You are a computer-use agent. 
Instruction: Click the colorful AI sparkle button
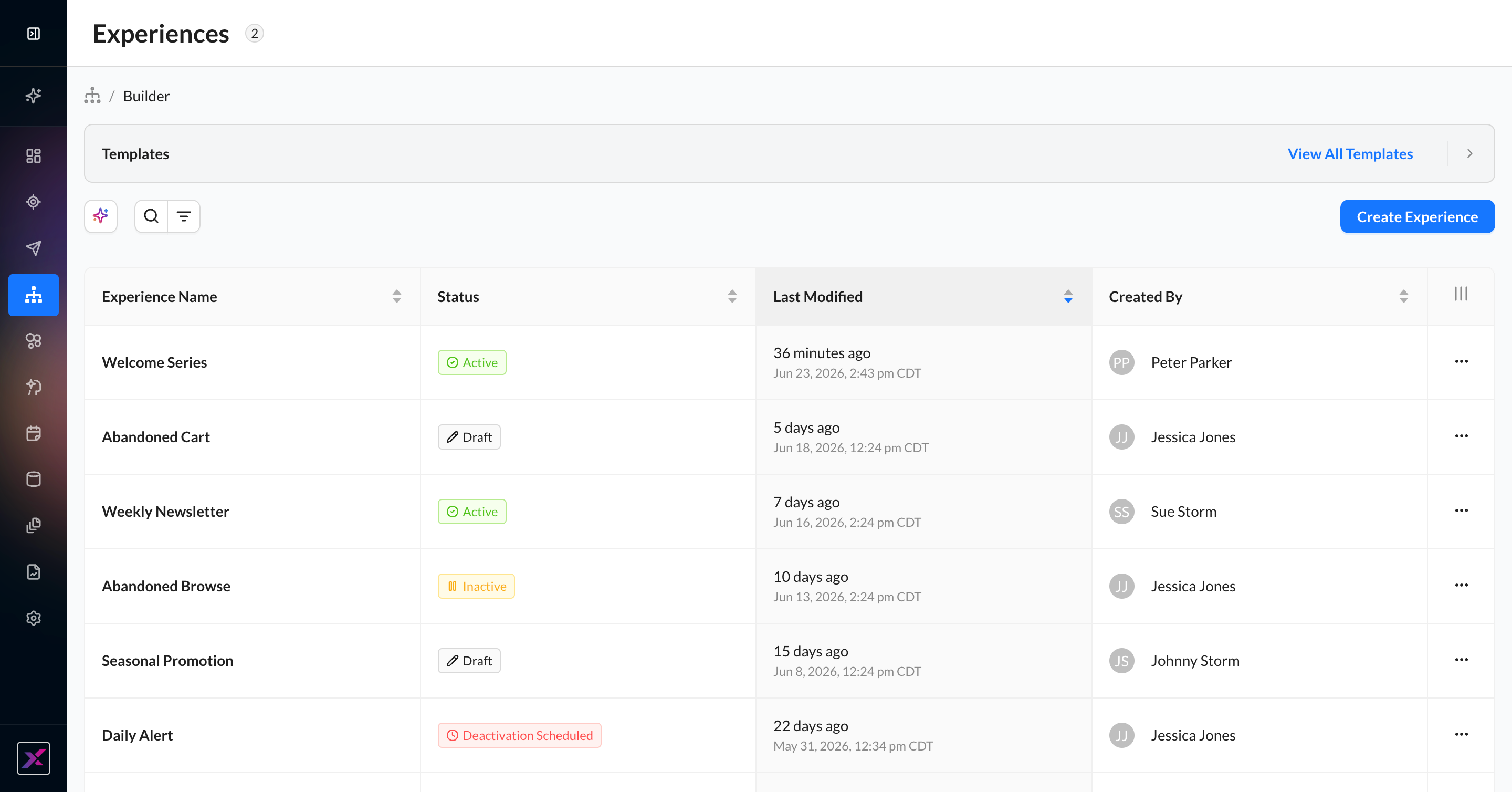[101, 216]
